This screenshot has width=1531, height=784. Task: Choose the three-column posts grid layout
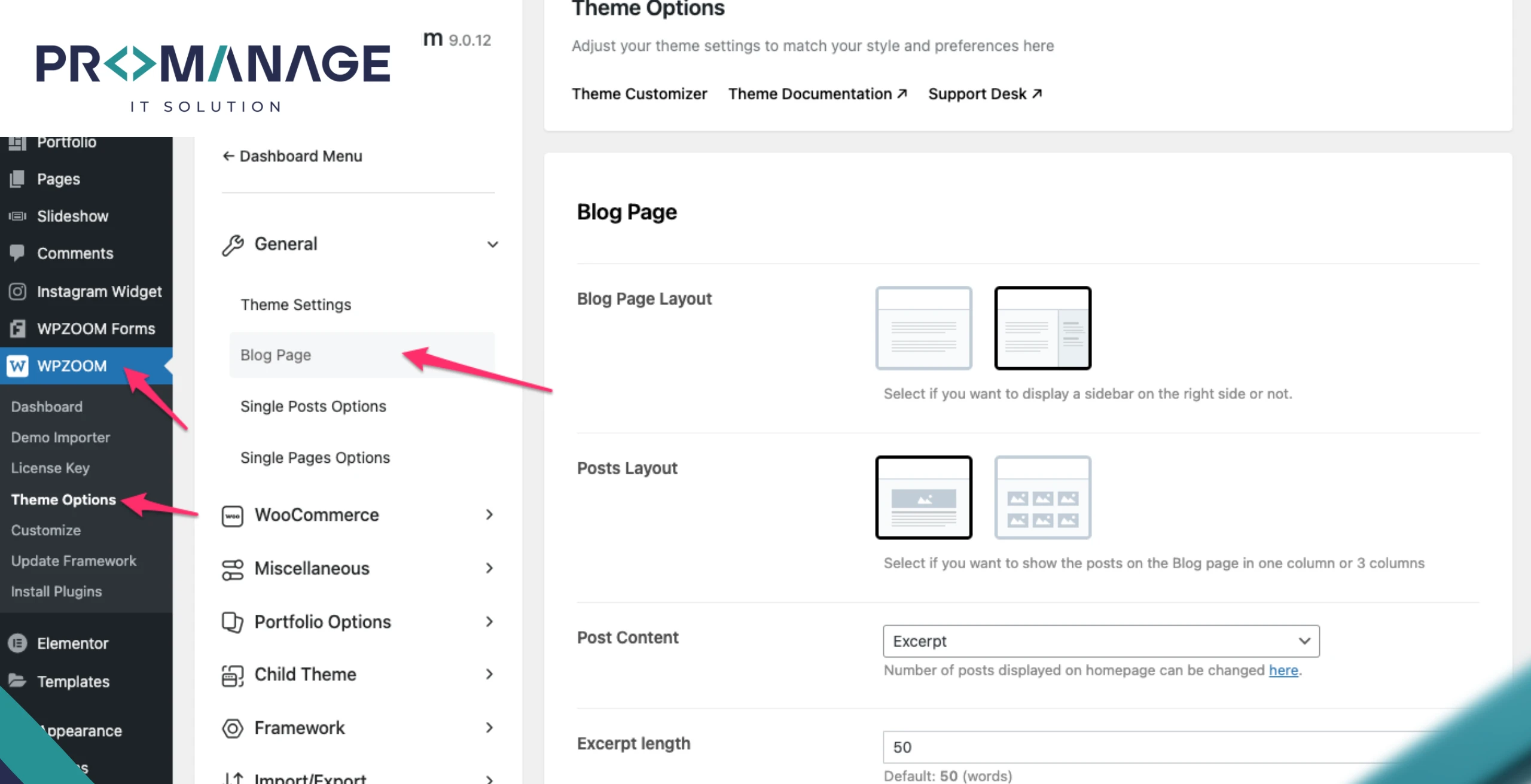(x=1042, y=498)
